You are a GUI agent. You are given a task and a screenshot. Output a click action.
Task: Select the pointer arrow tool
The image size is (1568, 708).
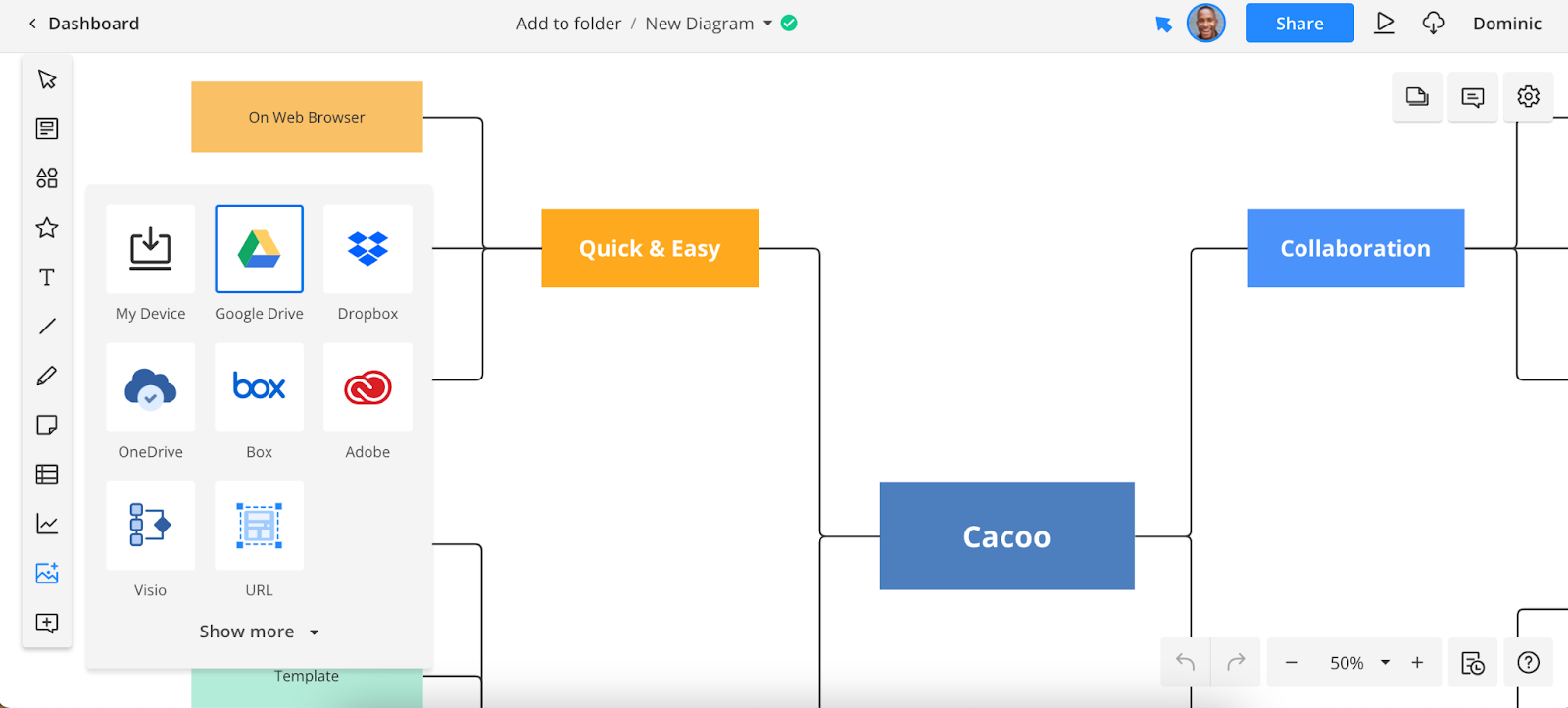tap(47, 79)
